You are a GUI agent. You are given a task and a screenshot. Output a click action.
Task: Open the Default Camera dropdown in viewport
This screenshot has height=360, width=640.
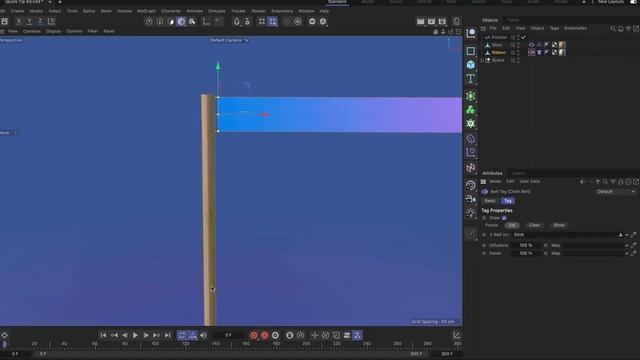[x=229, y=40]
